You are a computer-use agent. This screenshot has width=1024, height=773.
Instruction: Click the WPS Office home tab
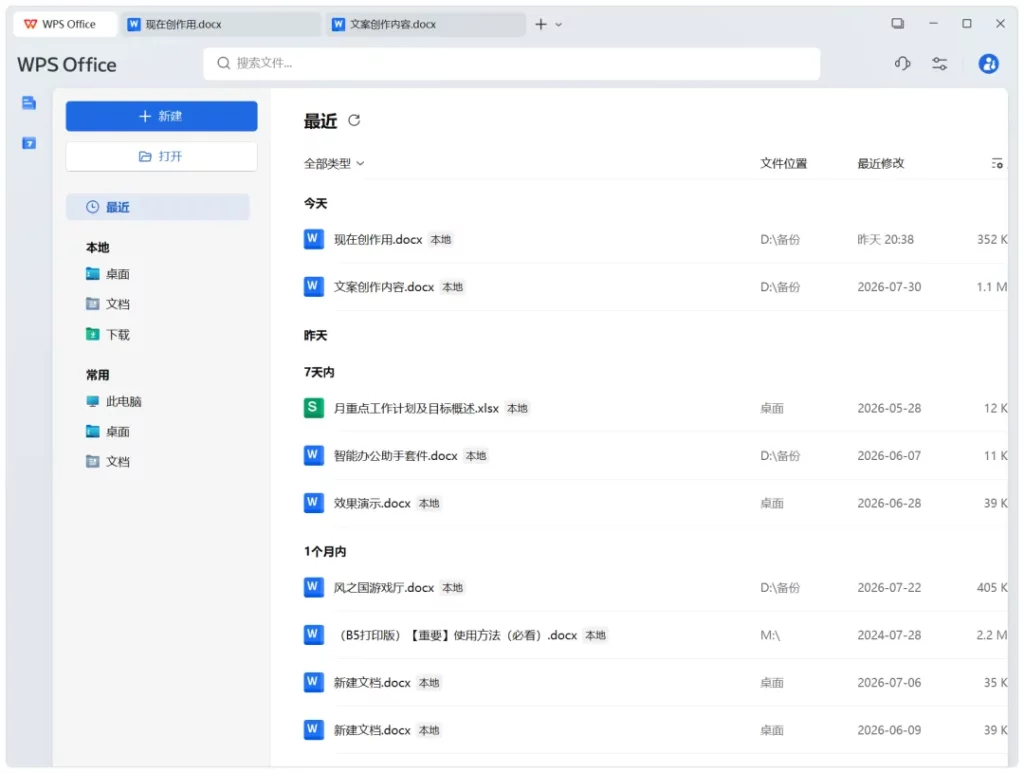pyautogui.click(x=65, y=24)
